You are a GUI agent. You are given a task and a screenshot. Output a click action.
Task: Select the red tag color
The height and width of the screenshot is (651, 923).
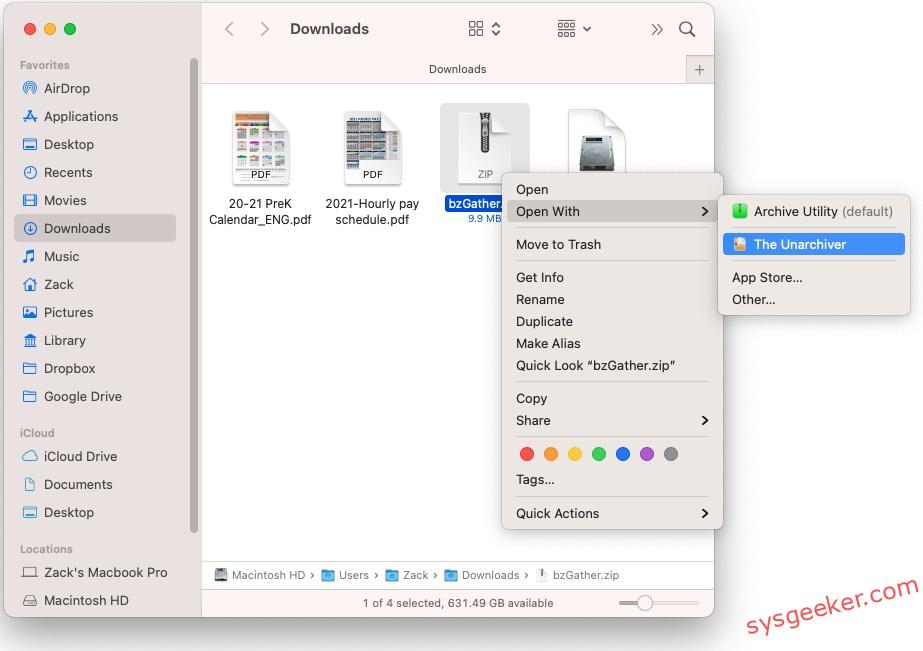[x=527, y=453]
